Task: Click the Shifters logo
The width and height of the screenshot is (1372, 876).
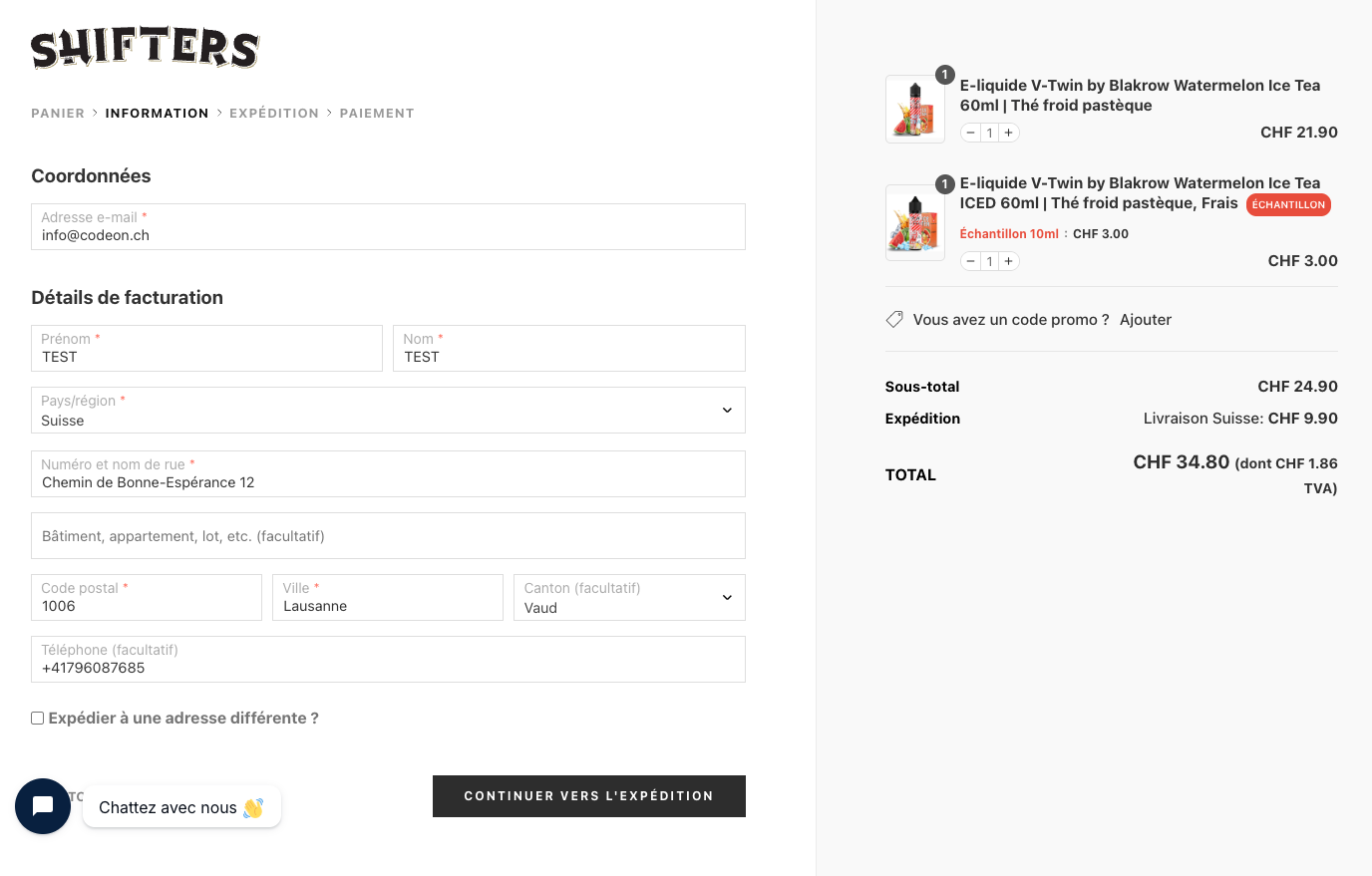Action: click(145, 49)
